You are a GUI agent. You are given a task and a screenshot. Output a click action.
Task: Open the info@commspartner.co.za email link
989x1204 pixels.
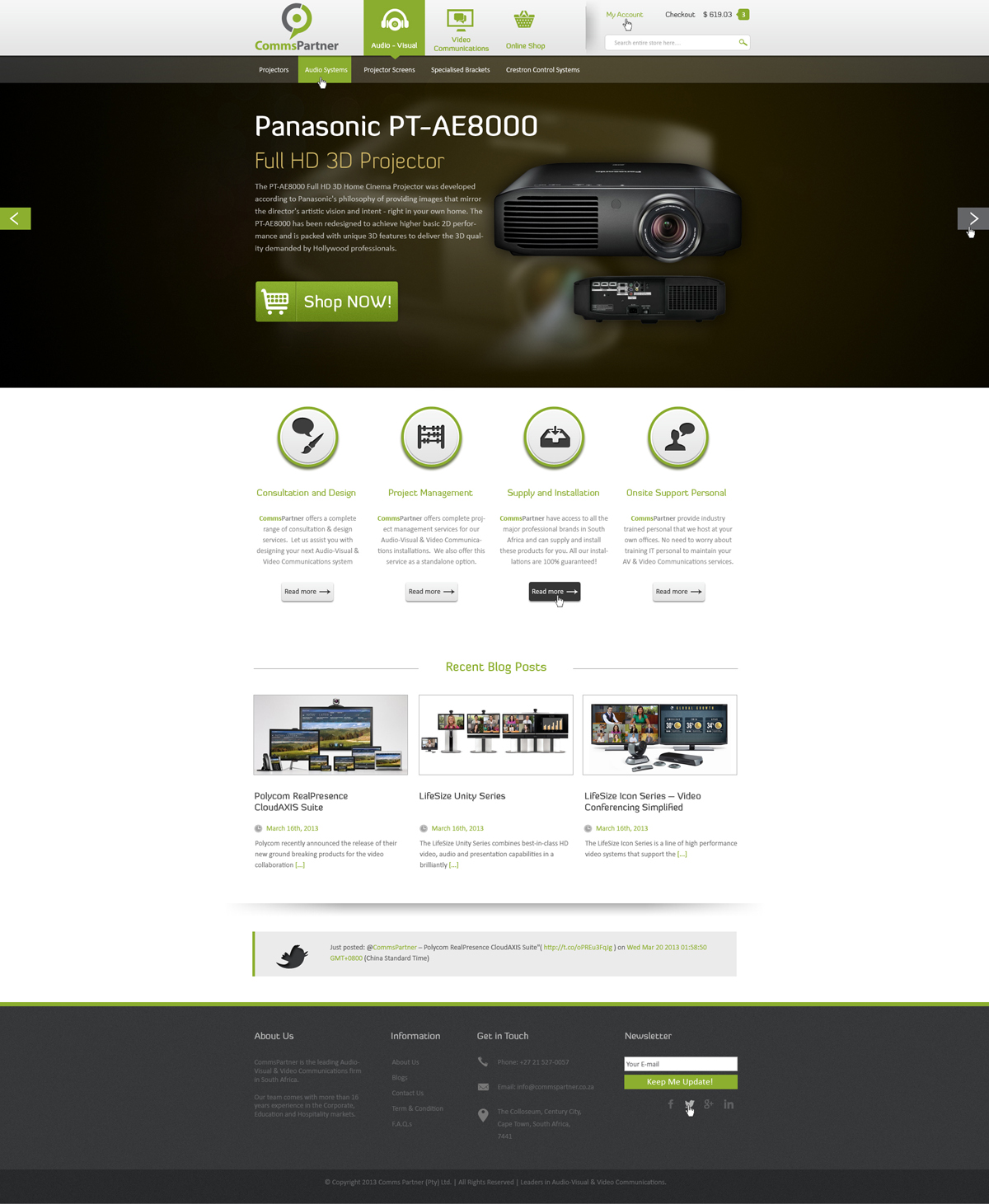tap(555, 1087)
